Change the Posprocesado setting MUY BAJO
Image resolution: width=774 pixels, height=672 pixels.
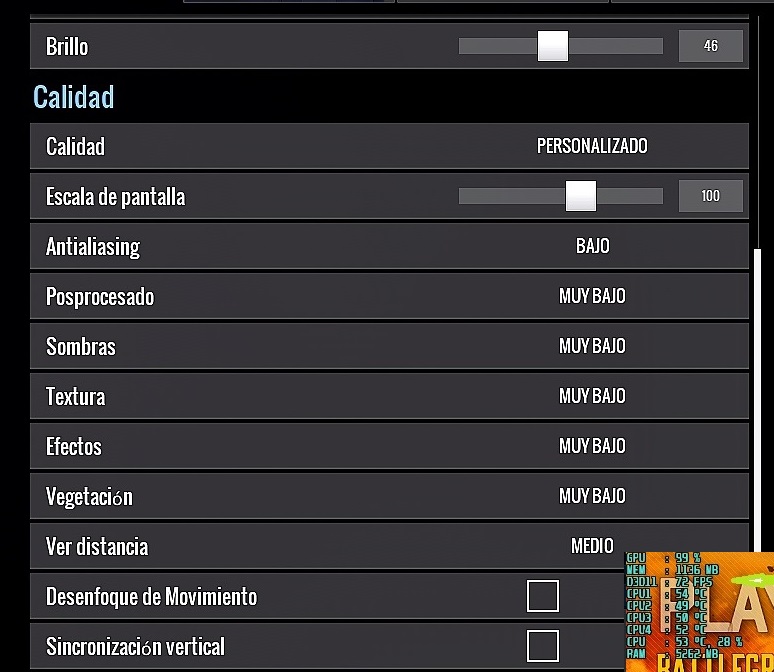pyautogui.click(x=592, y=296)
